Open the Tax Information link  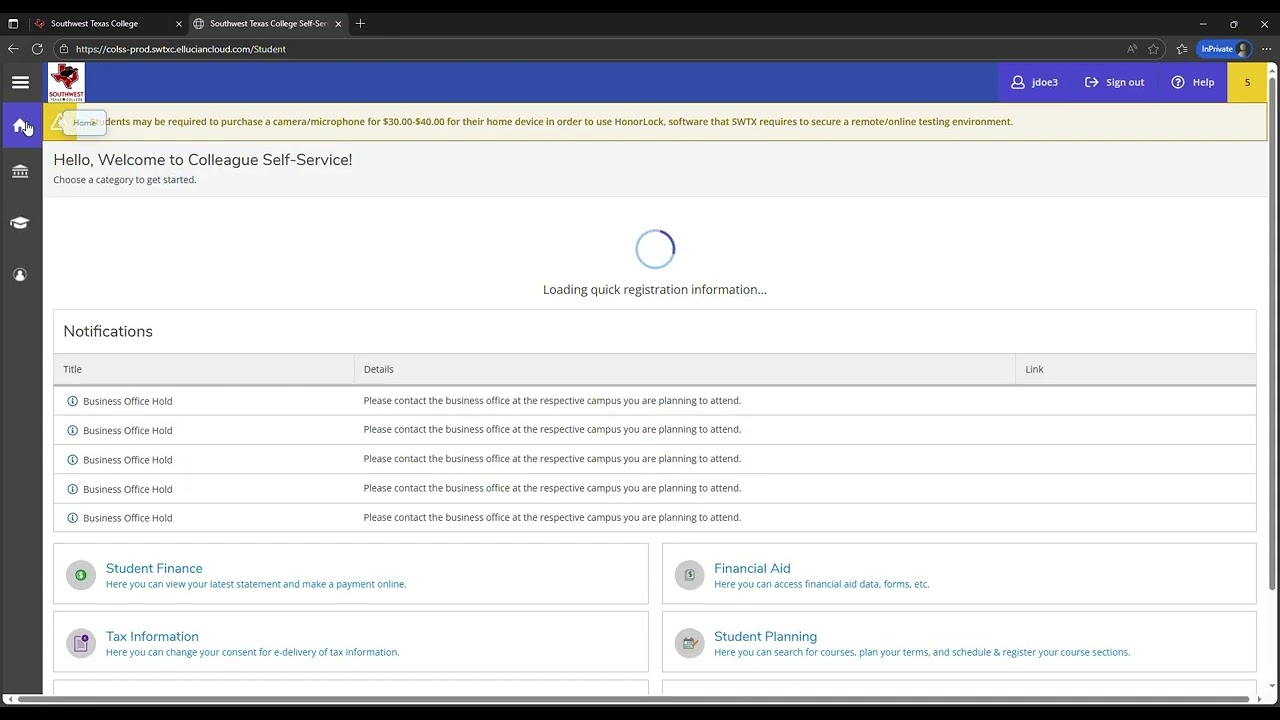[x=152, y=636]
